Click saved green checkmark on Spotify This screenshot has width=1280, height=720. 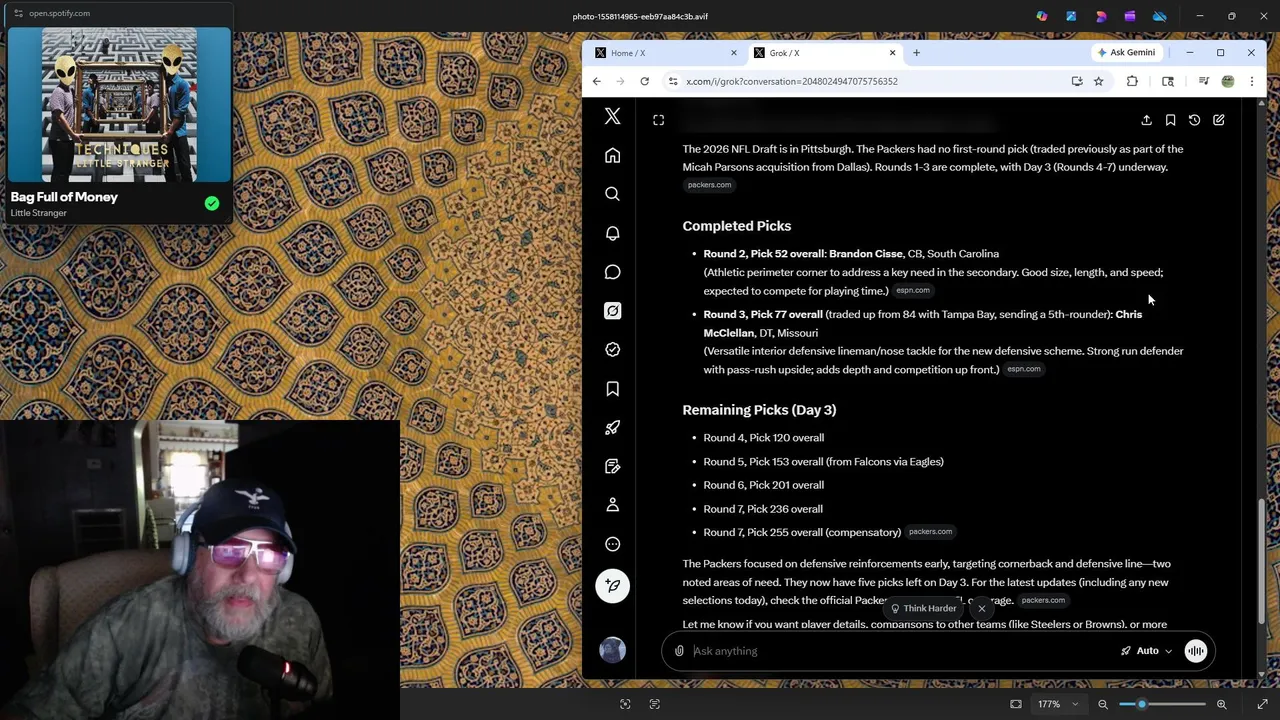(x=212, y=203)
